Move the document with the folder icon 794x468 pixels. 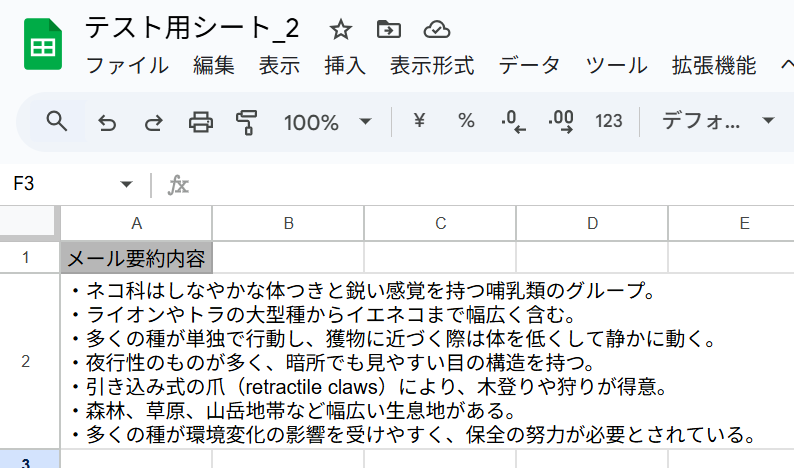(x=389, y=29)
